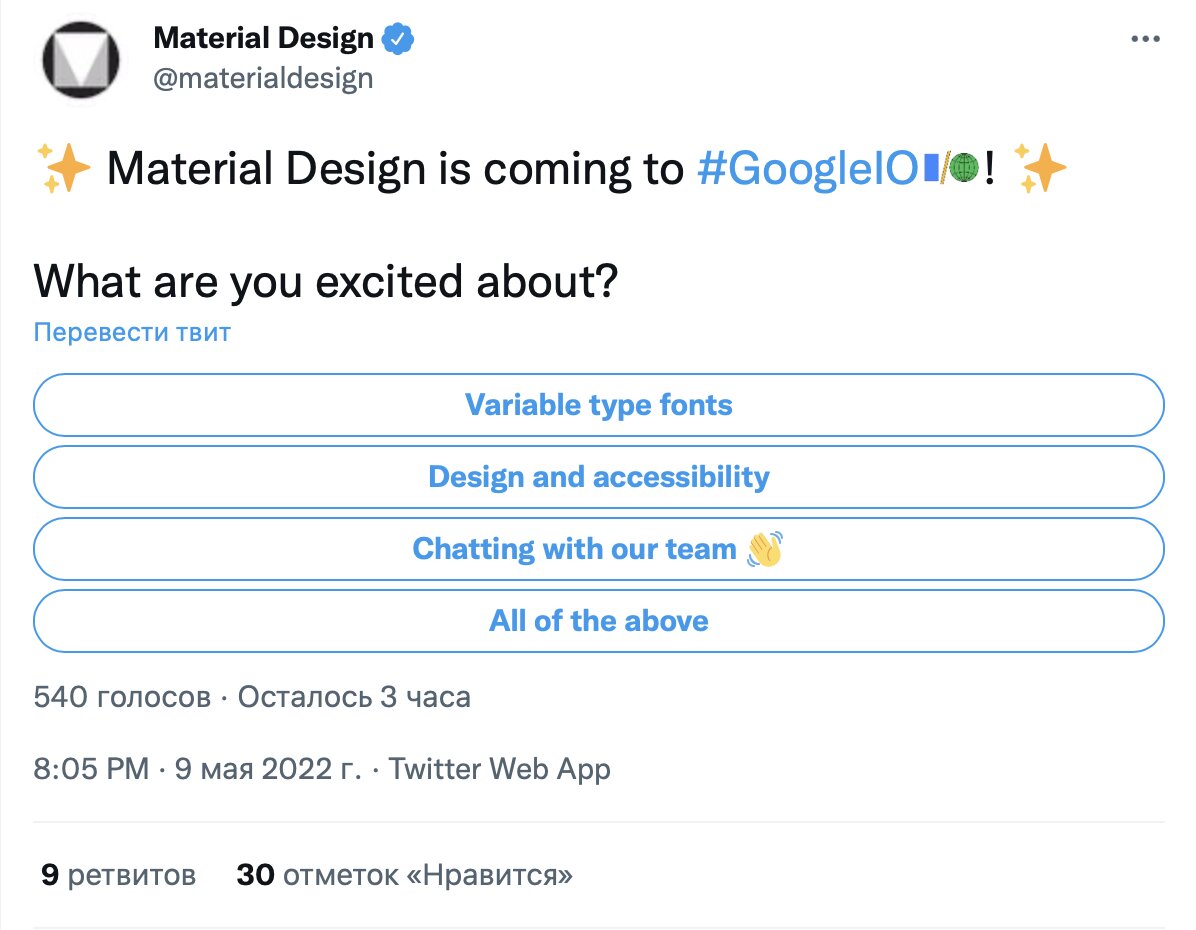This screenshot has width=1196, height=930.
Task: Click the Google IO hashtag emoji icon
Action: [950, 168]
